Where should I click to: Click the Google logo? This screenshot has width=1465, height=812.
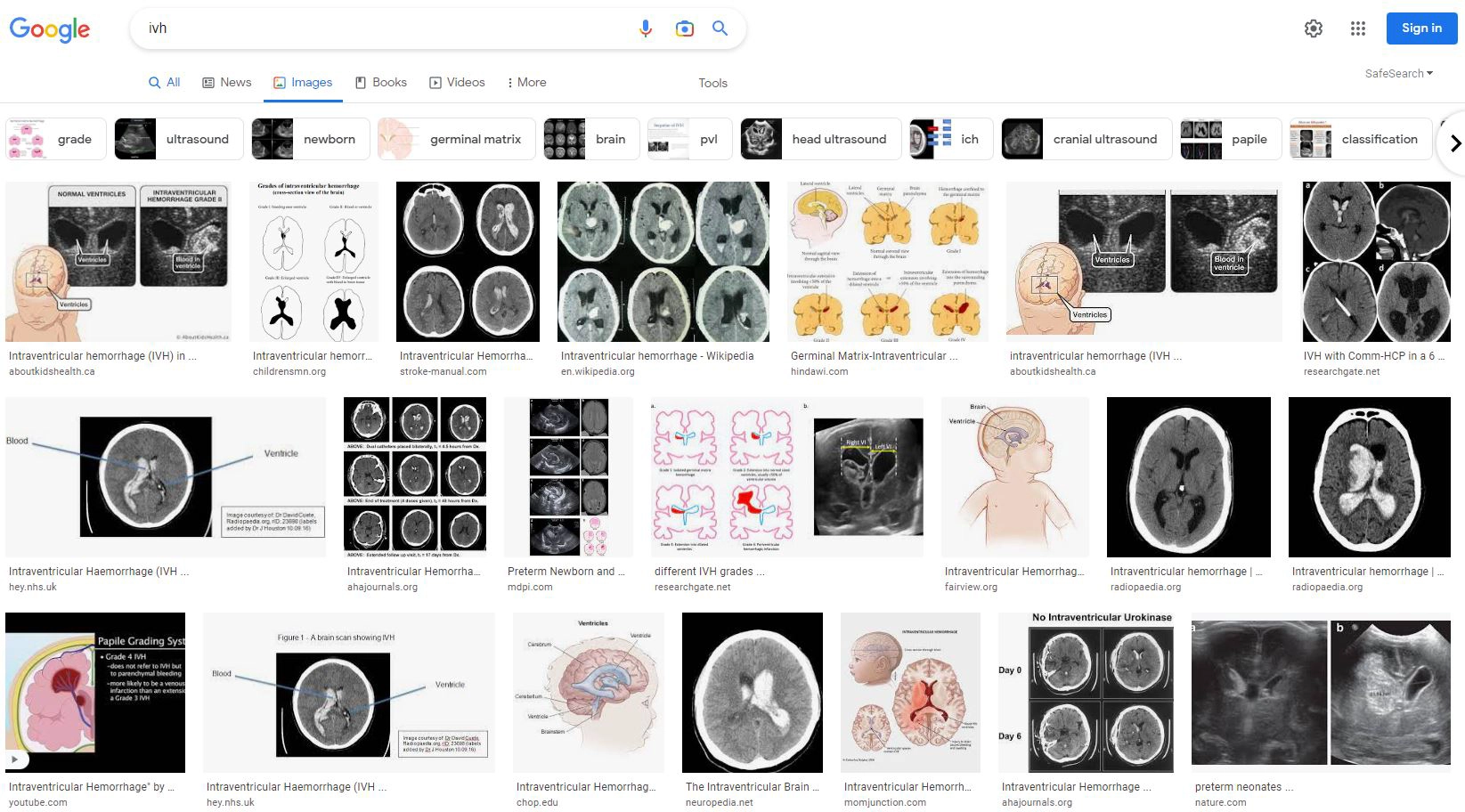tap(50, 29)
